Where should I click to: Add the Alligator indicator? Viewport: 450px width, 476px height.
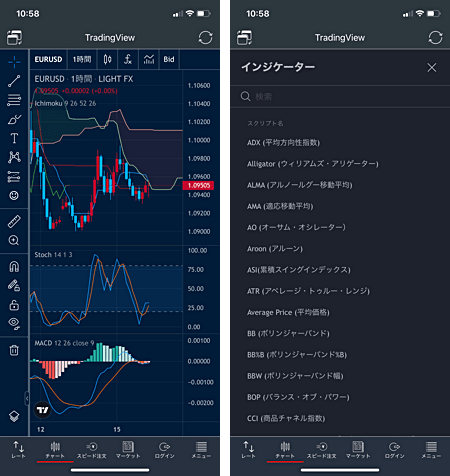313,164
